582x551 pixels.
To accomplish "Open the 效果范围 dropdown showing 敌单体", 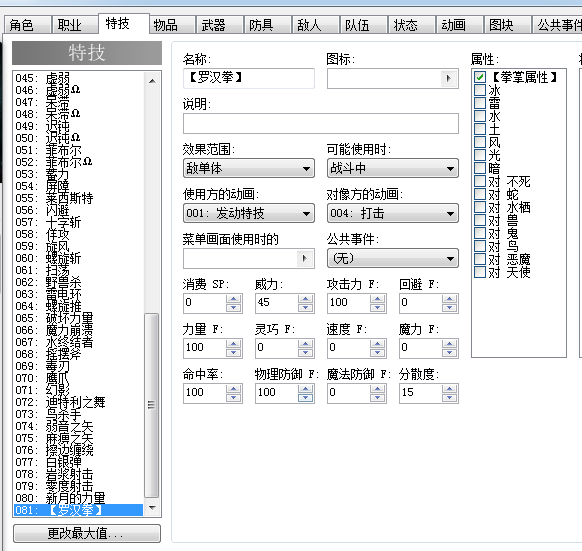I will point(249,169).
